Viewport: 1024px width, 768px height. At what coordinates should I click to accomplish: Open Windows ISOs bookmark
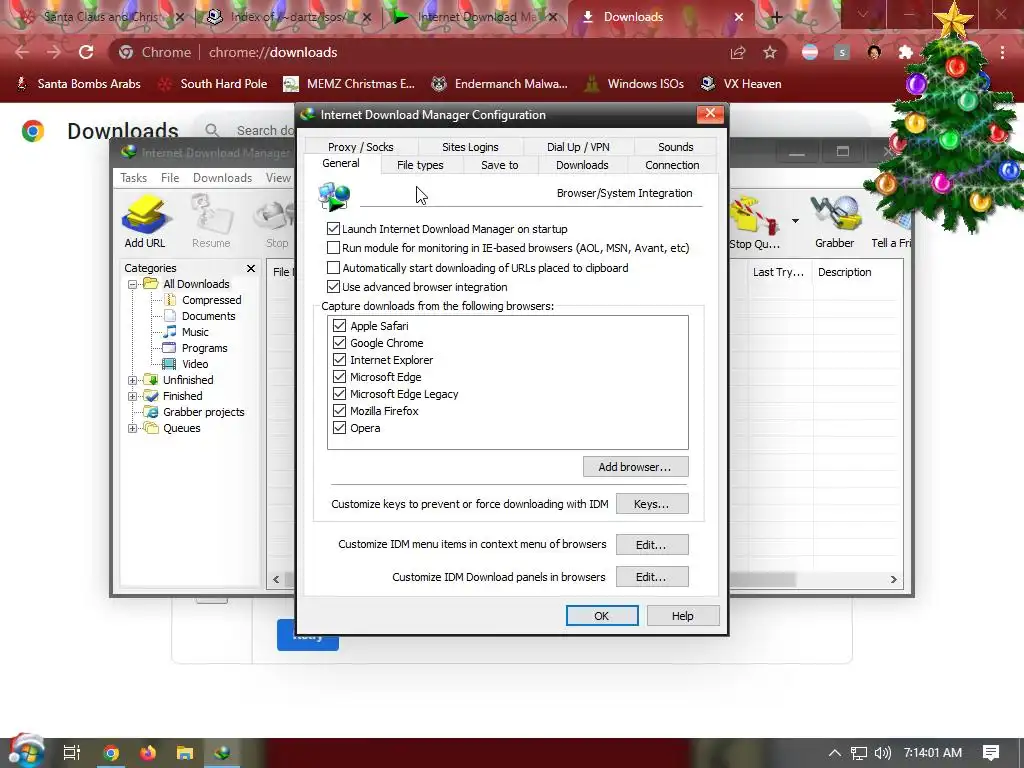point(635,84)
